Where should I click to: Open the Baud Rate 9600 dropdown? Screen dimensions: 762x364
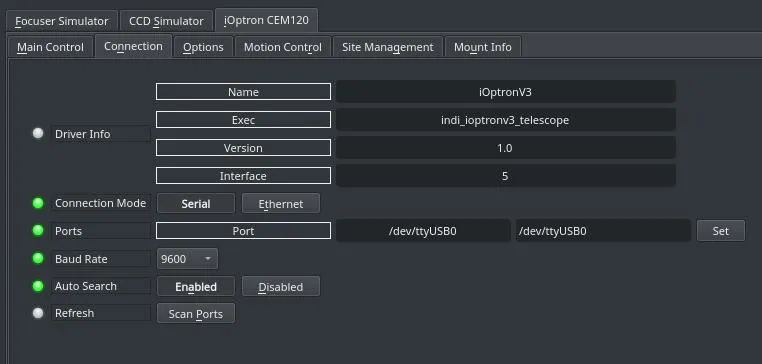[187, 259]
